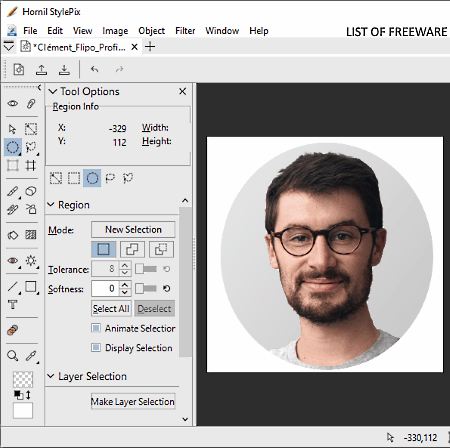450x448 pixels.
Task: Click Make Layer Selection button
Action: point(133,401)
